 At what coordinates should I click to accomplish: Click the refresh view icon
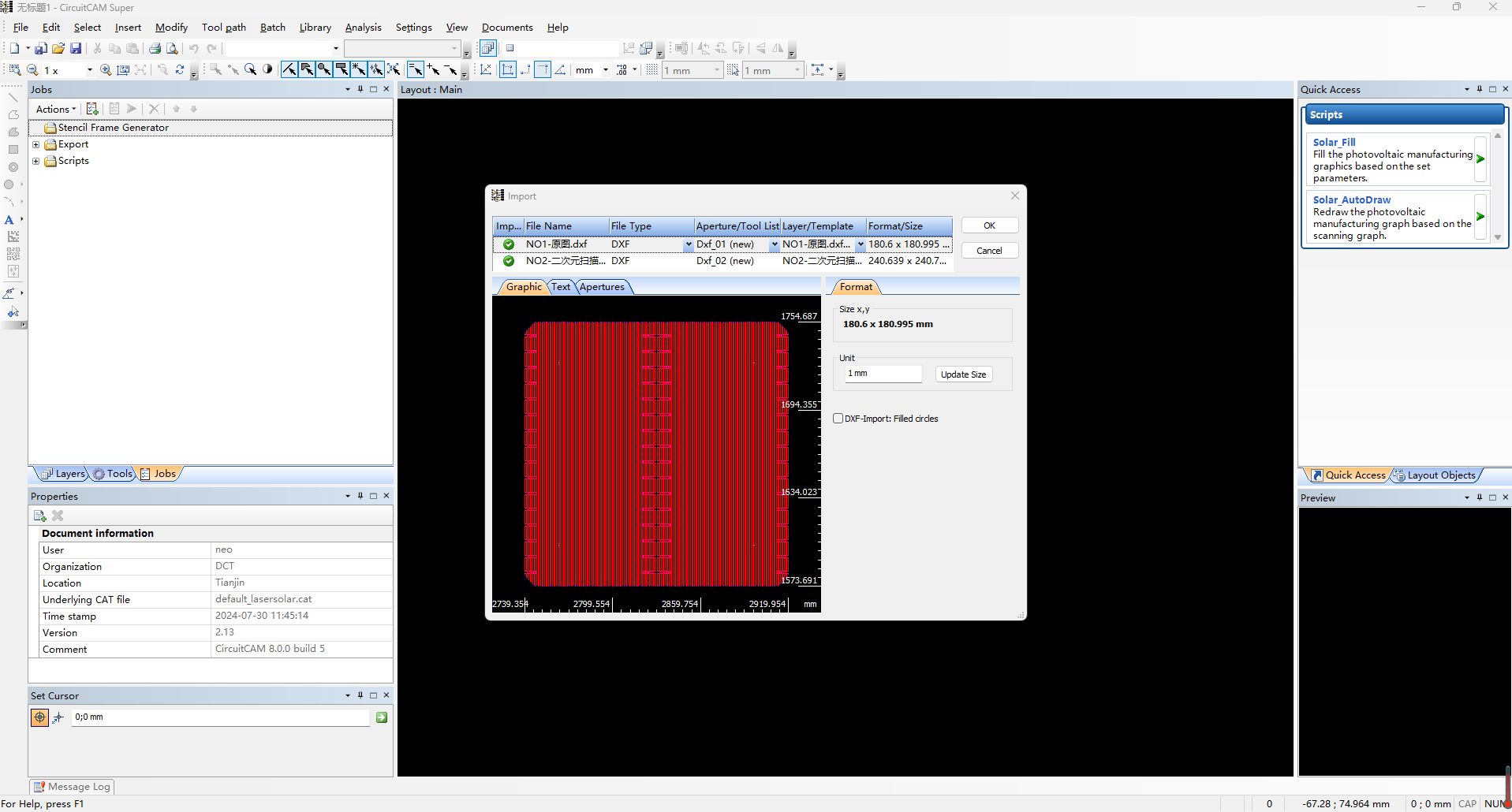click(x=180, y=70)
